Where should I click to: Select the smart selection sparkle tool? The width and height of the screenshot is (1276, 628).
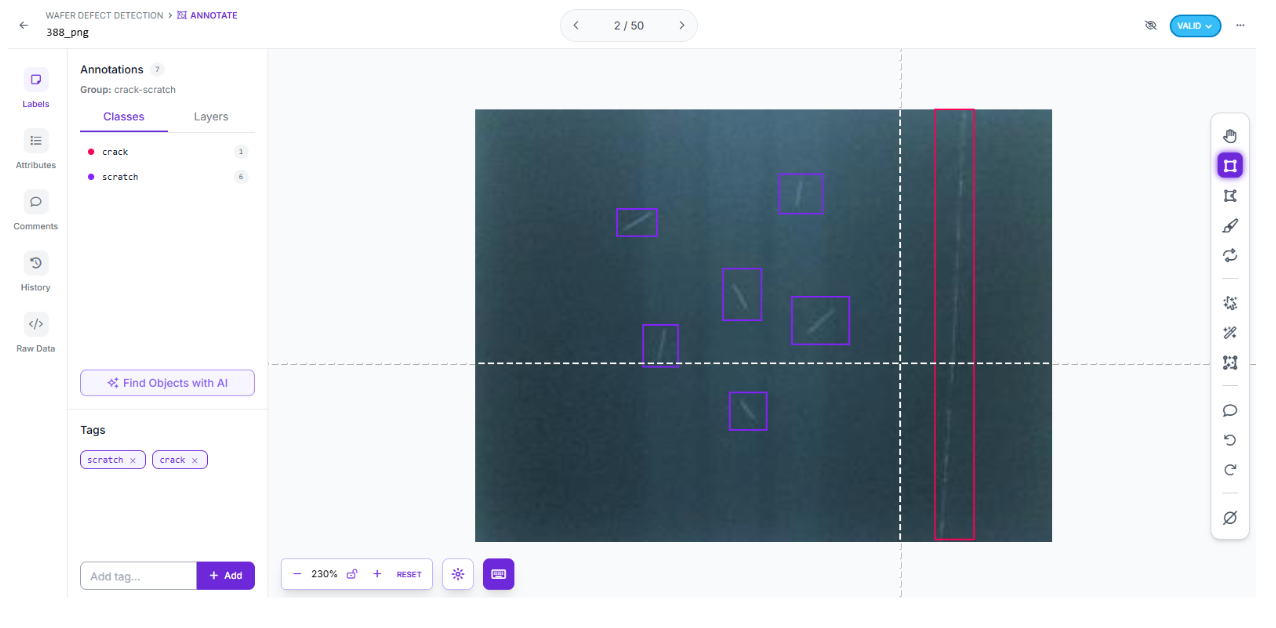1230,302
